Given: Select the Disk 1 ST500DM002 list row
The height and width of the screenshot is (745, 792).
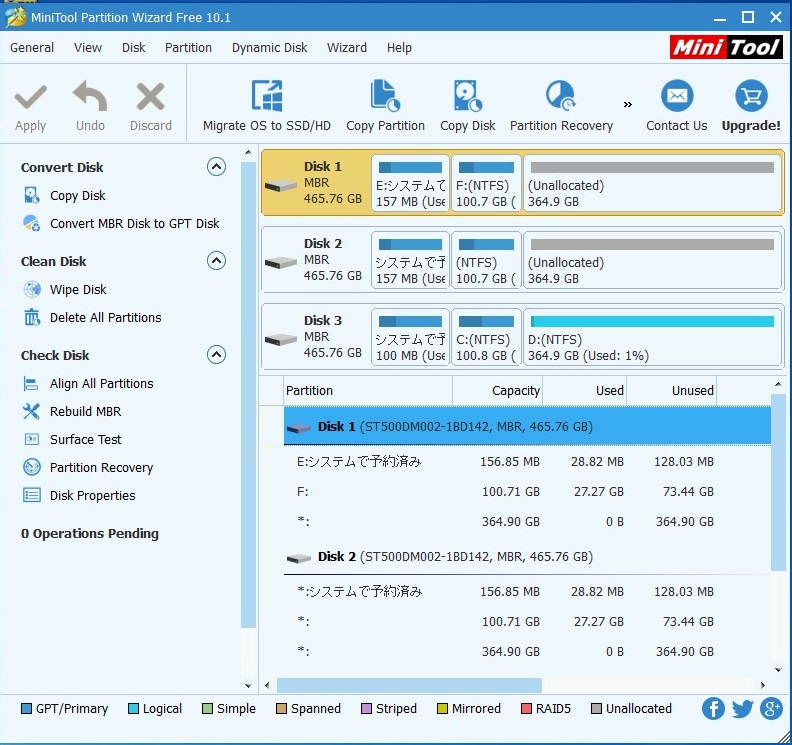Looking at the screenshot, I should coord(527,426).
